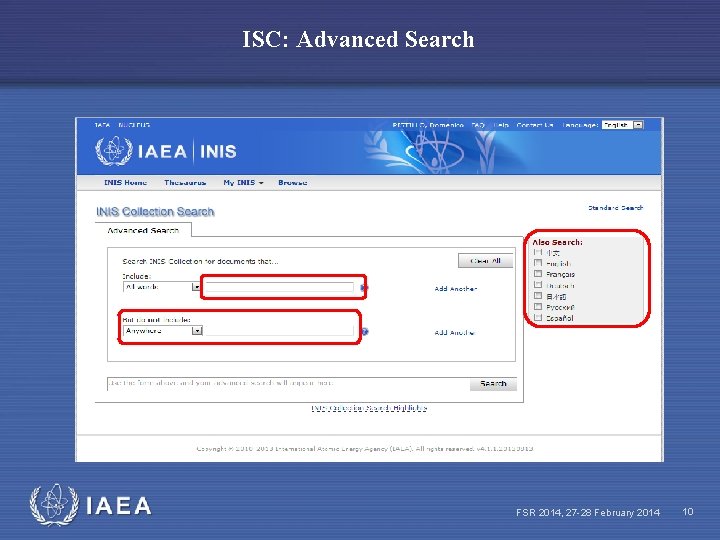720x540 pixels.
Task: Click the But do not include text field
Action: (279, 331)
